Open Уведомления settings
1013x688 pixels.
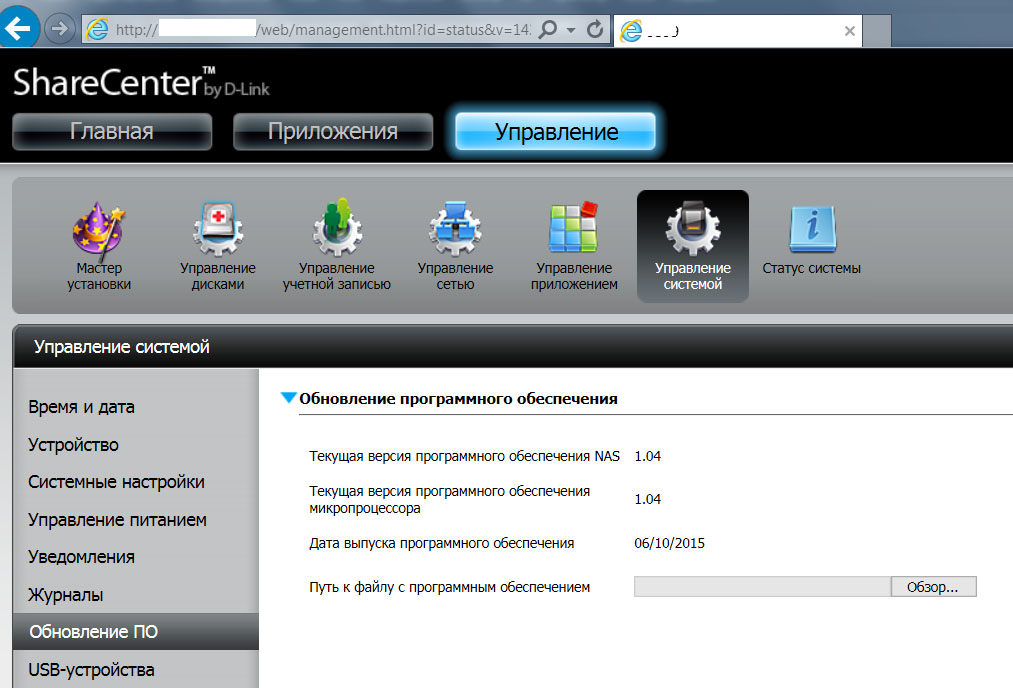[x=81, y=557]
